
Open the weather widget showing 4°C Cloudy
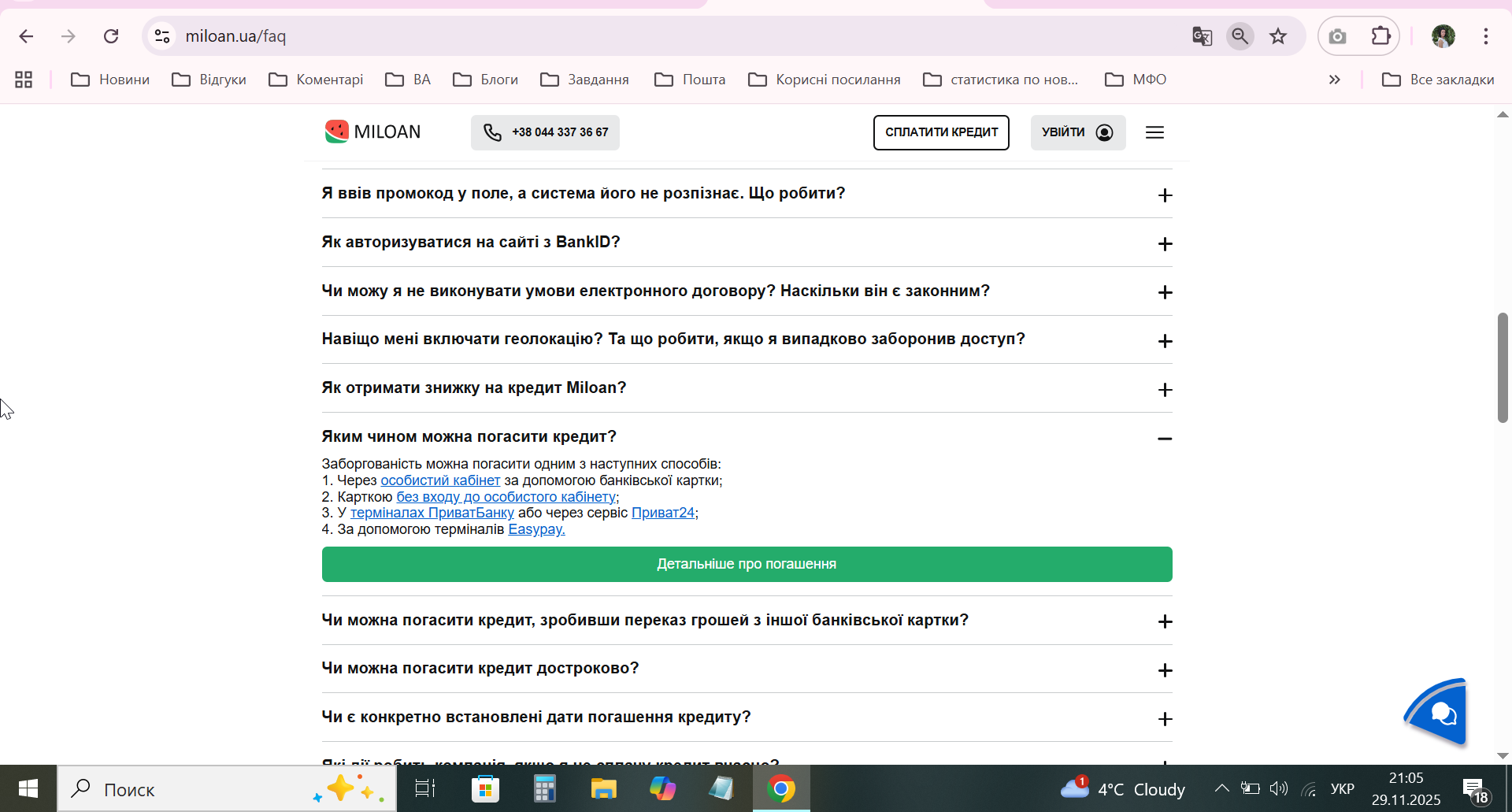(x=1122, y=789)
